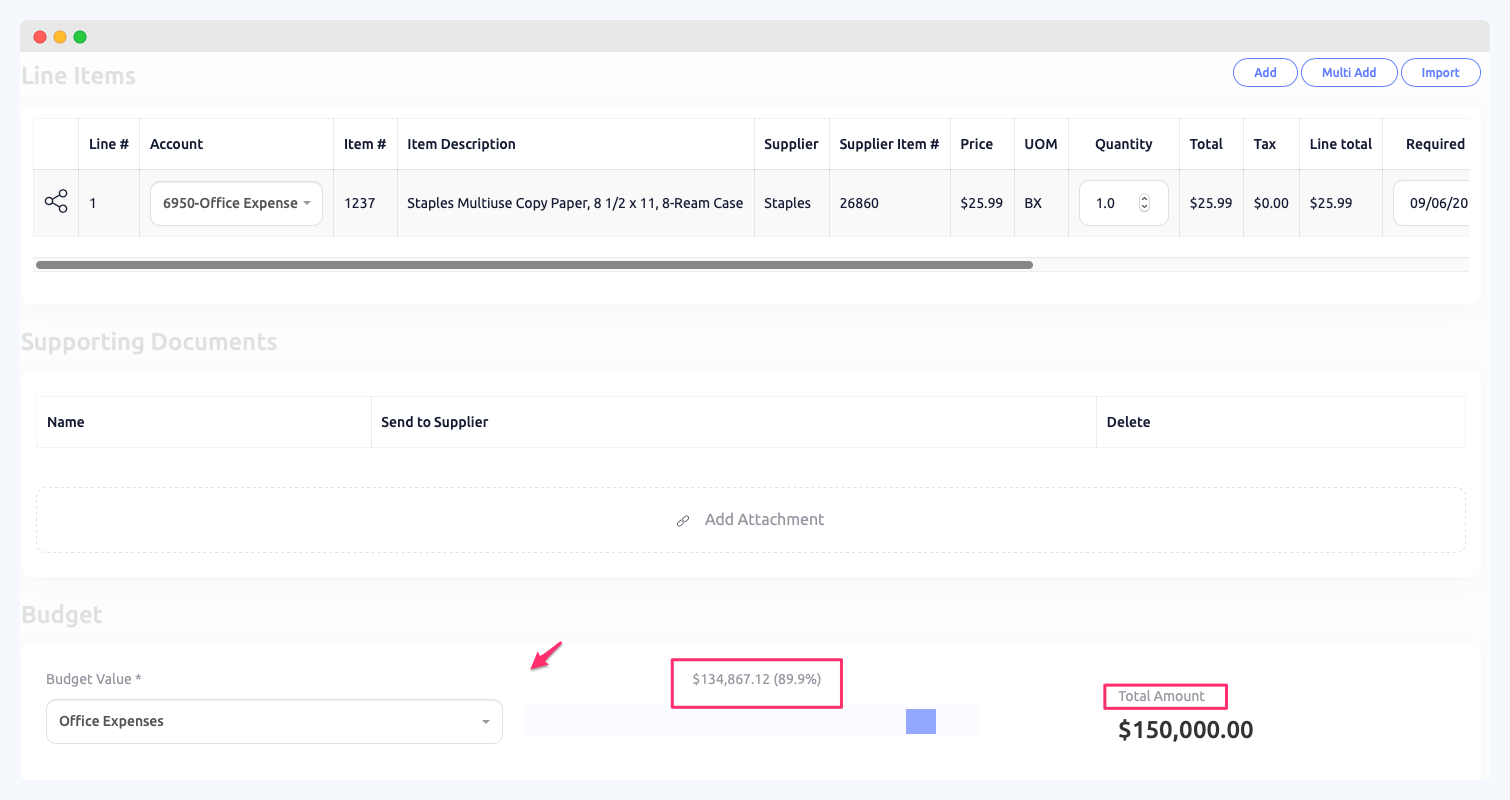The height and width of the screenshot is (800, 1510).
Task: Click the split line share icon on line 1
Action: [56, 202]
